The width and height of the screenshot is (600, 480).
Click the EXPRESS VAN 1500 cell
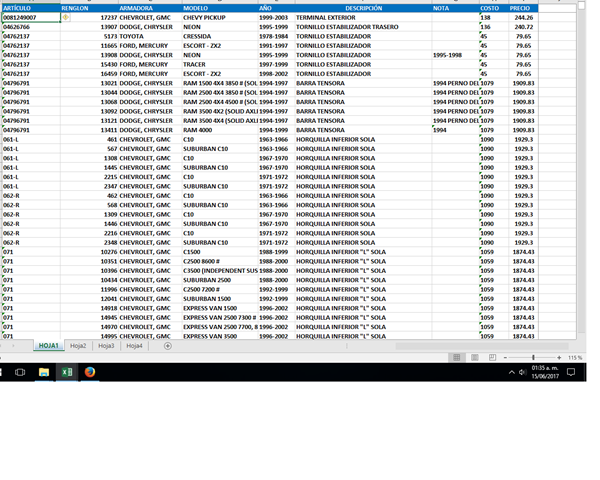[220, 308]
